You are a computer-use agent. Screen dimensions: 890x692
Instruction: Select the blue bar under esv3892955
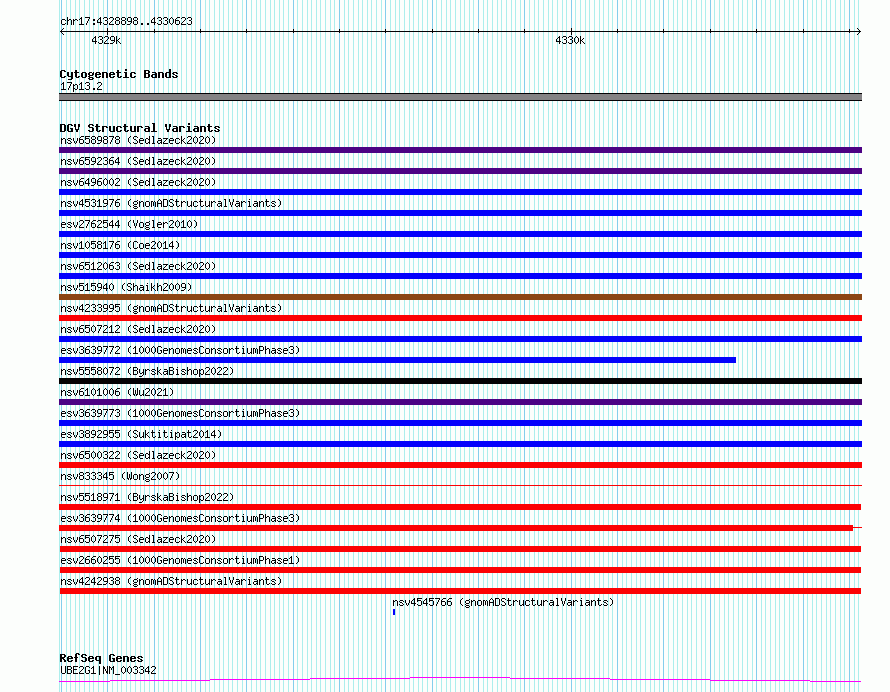460,444
